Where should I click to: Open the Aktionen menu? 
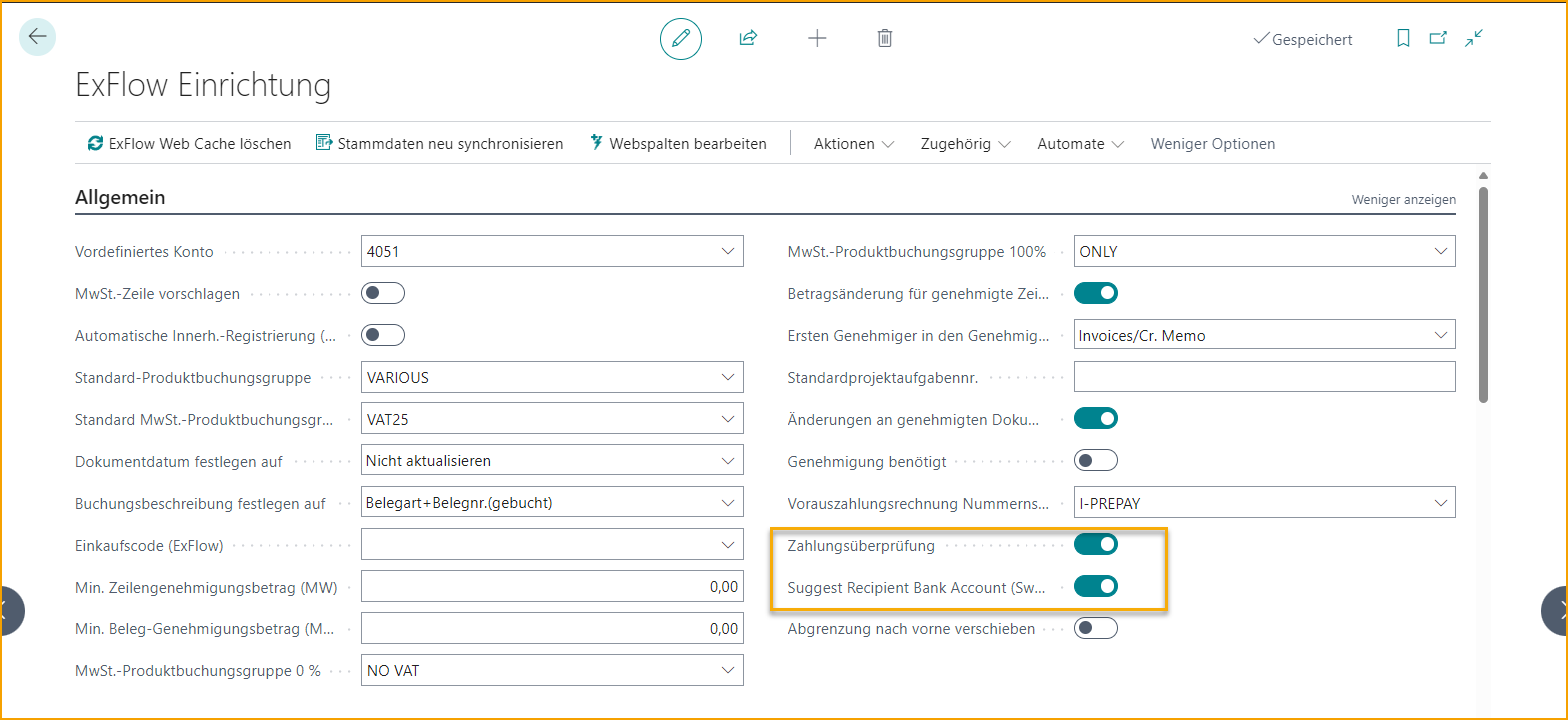point(854,144)
